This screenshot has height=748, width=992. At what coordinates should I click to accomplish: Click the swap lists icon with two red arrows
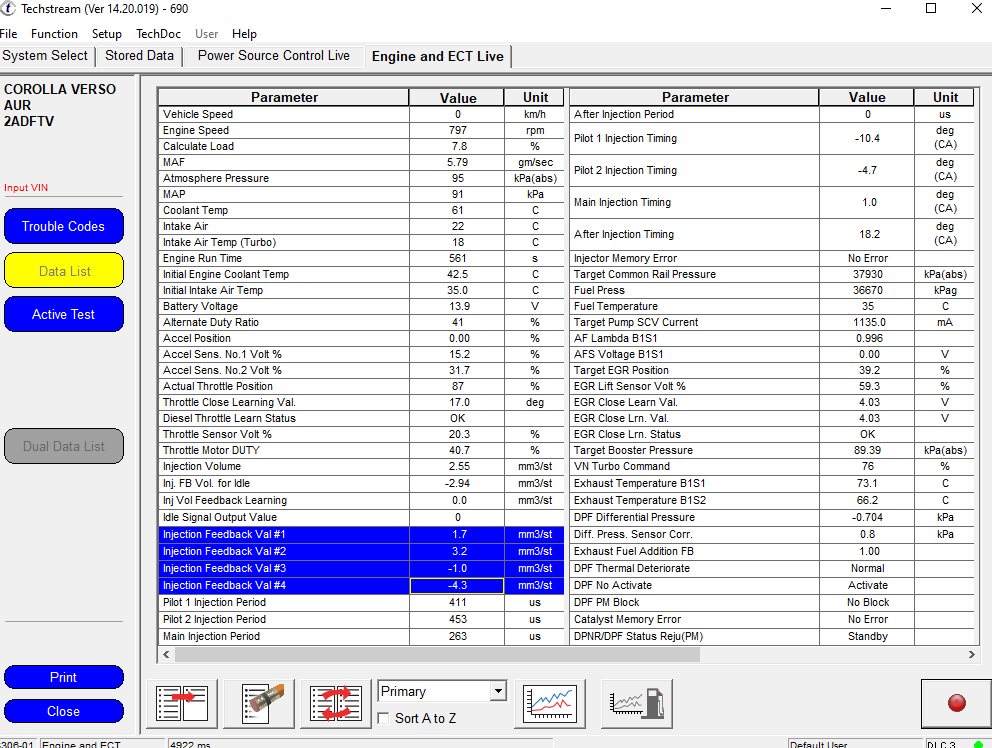tap(336, 704)
